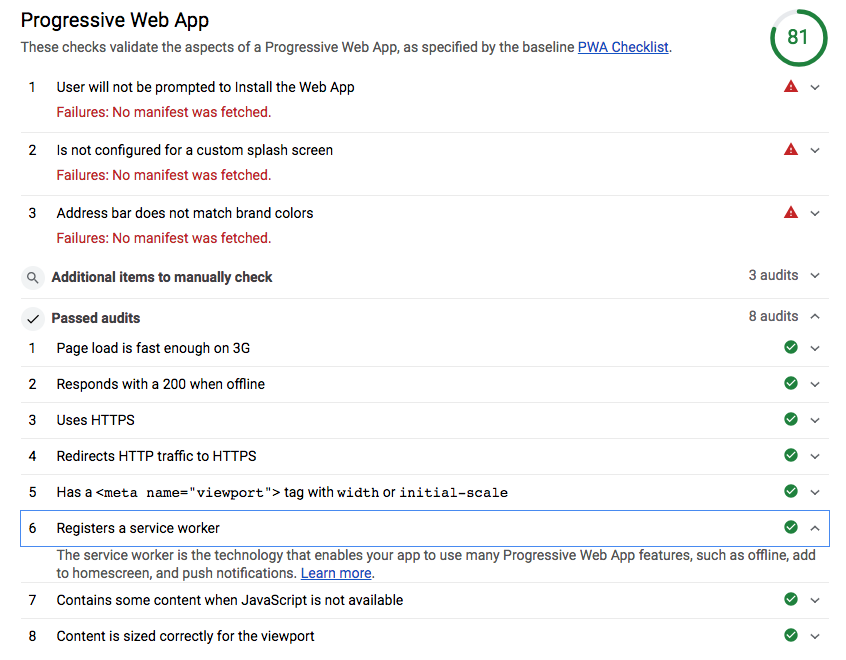The image size is (846, 660).
Task: Expand Additional items to manually check section
Action: point(815,276)
